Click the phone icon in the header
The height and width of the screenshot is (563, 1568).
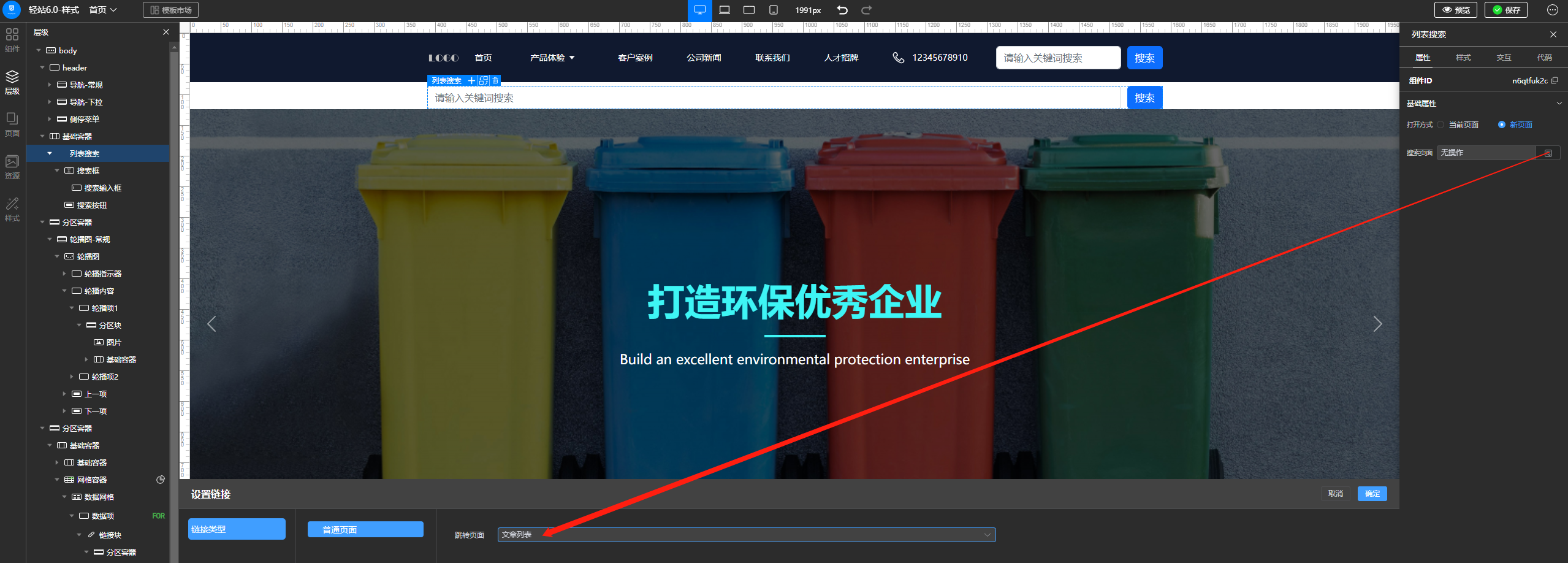pos(898,58)
